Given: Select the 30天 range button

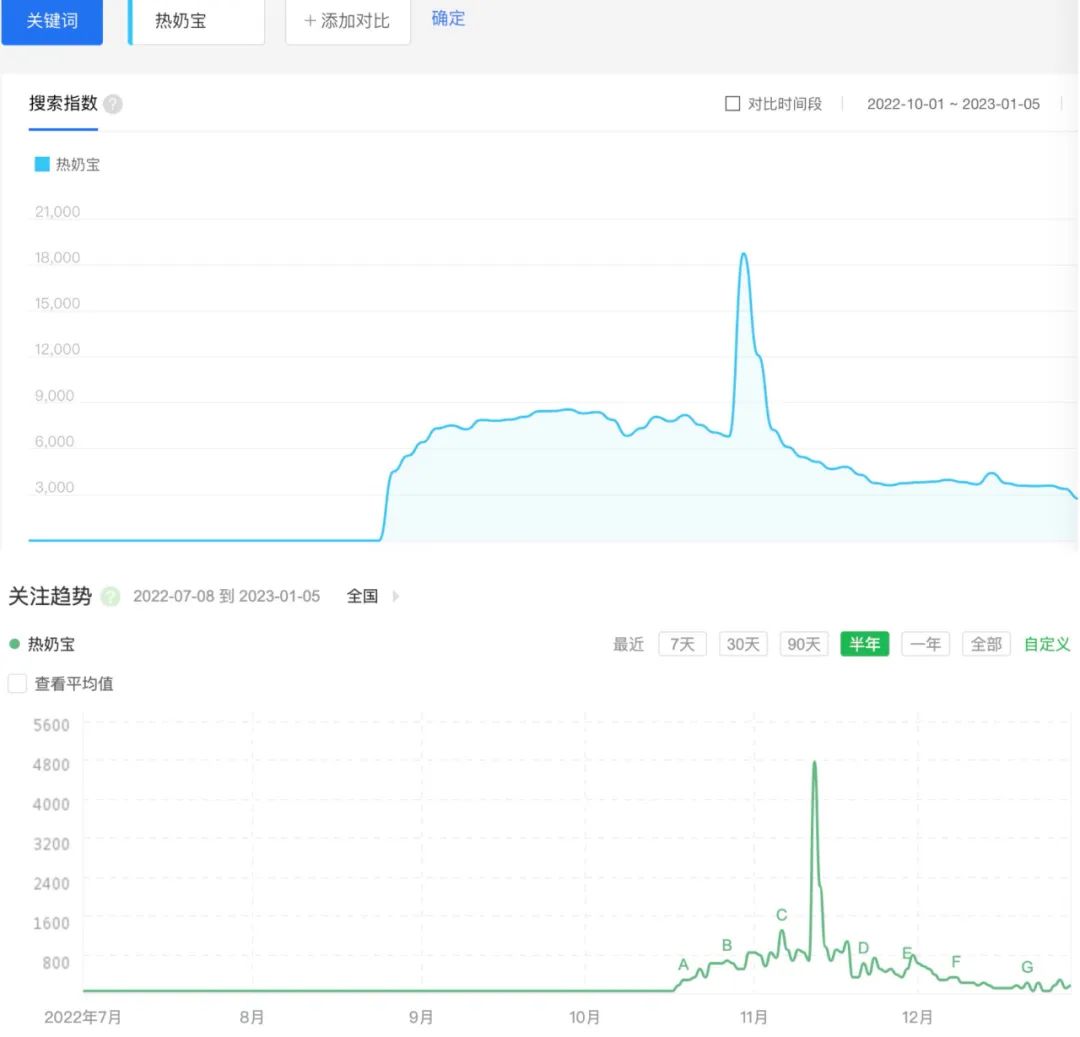Looking at the screenshot, I should 743,645.
